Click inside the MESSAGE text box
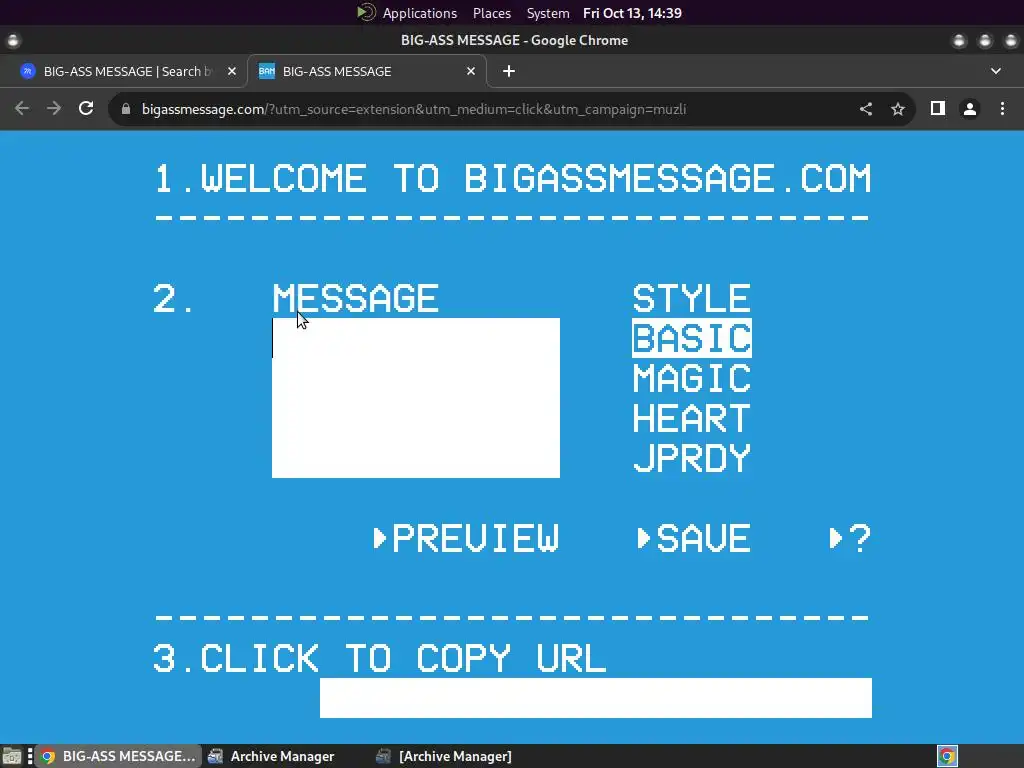Viewport: 1024px width, 768px height. click(x=416, y=398)
